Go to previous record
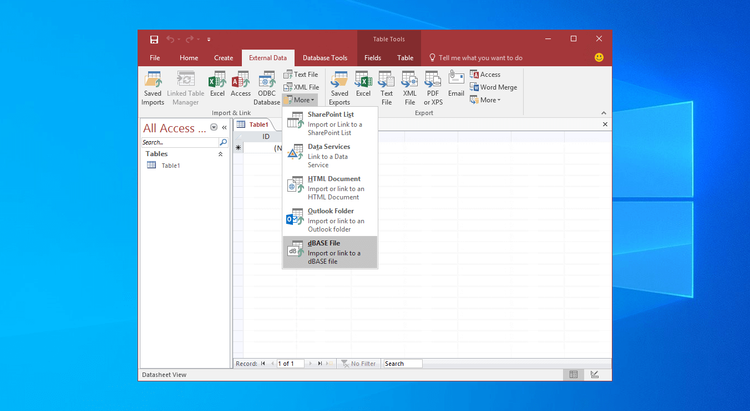This screenshot has width=750, height=411. pyautogui.click(x=272, y=364)
